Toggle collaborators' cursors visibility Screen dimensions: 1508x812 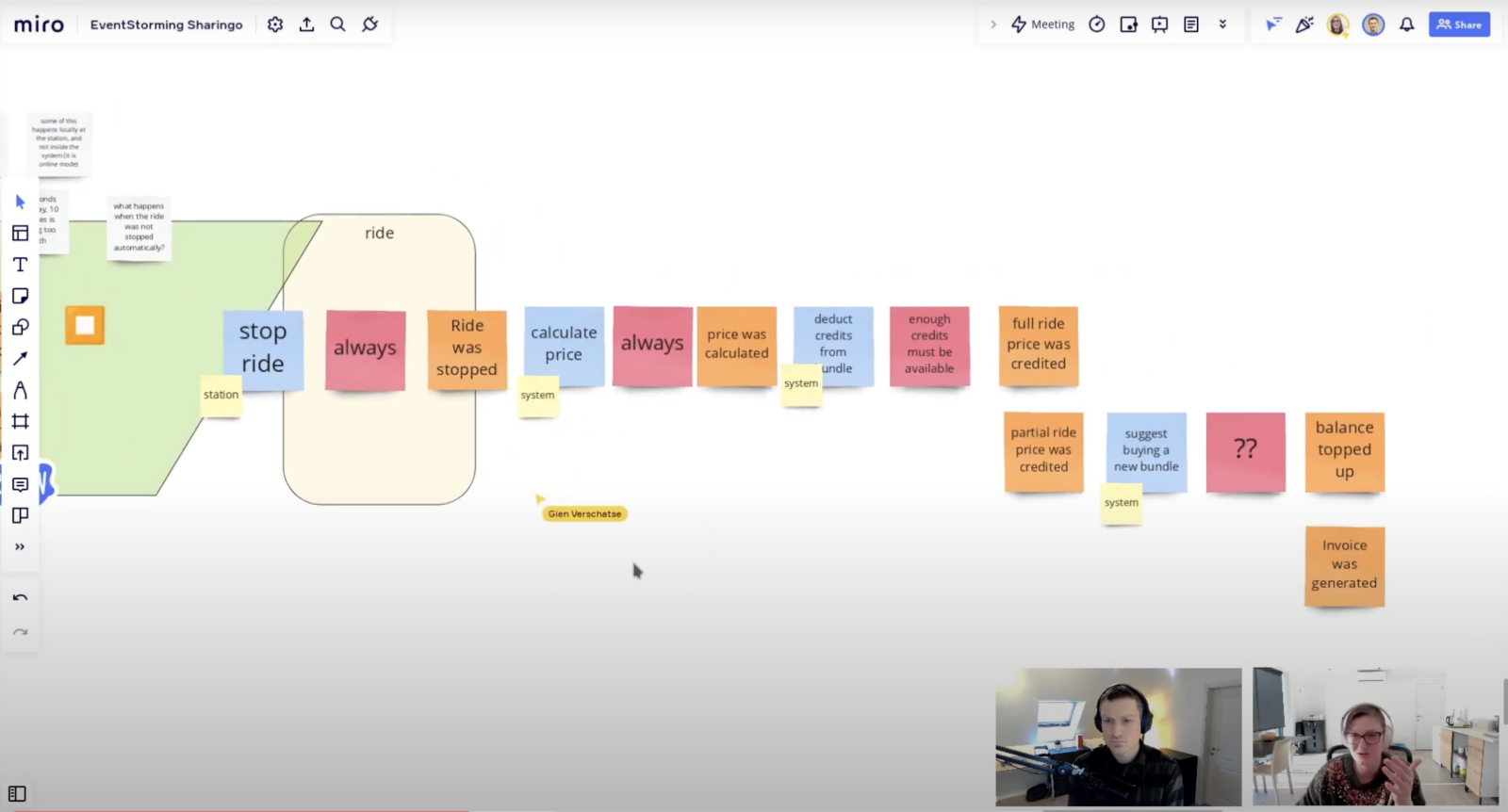[1273, 24]
